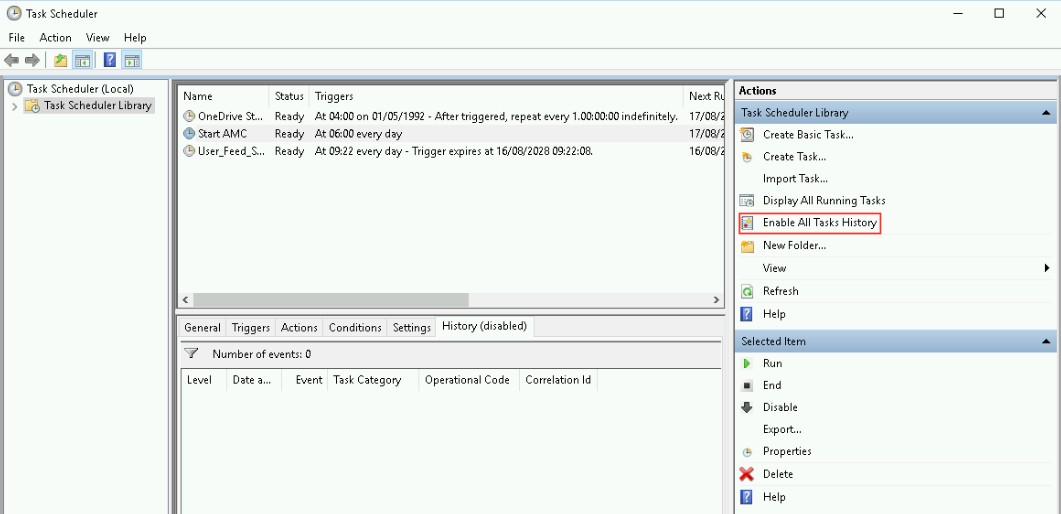Viewport: 1061px width, 514px height.
Task: Click the Up One Level toolbar icon
Action: 61,60
